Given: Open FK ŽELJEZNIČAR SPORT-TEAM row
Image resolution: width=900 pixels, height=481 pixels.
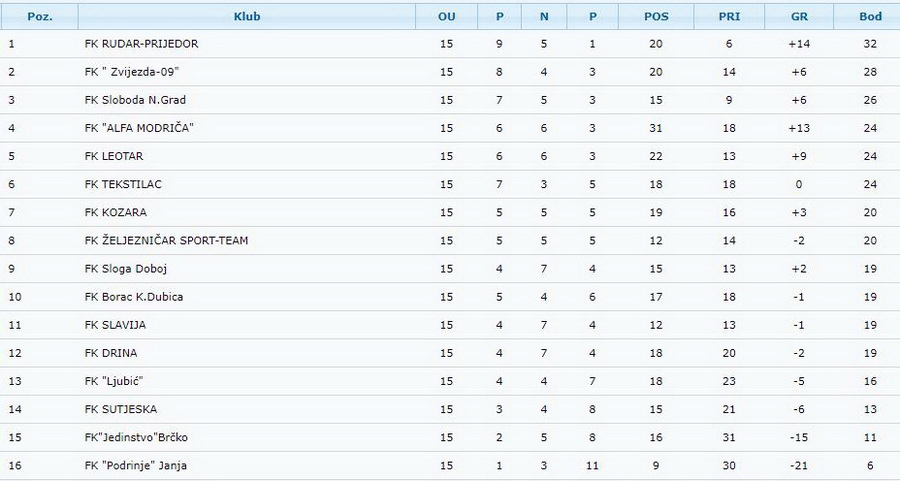Looking at the screenshot, I should tap(450, 240).
